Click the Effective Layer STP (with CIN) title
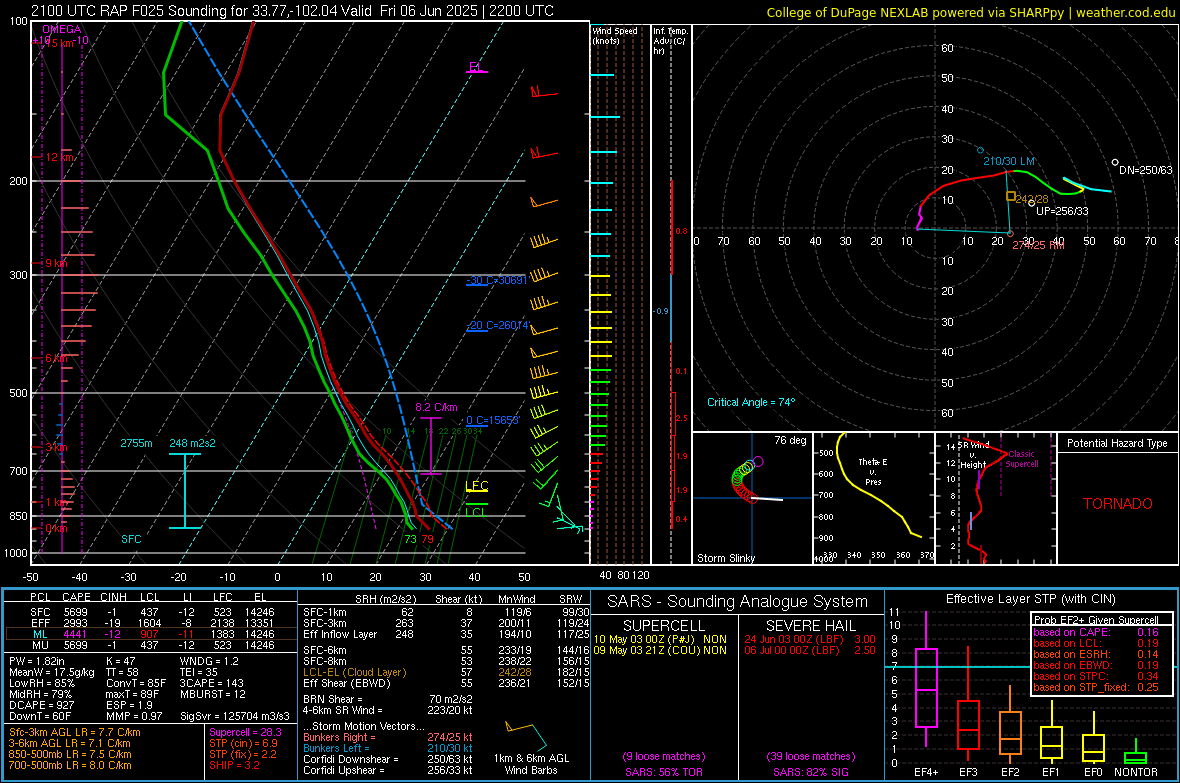Screen dimensions: 1180x783 pos(1030,599)
